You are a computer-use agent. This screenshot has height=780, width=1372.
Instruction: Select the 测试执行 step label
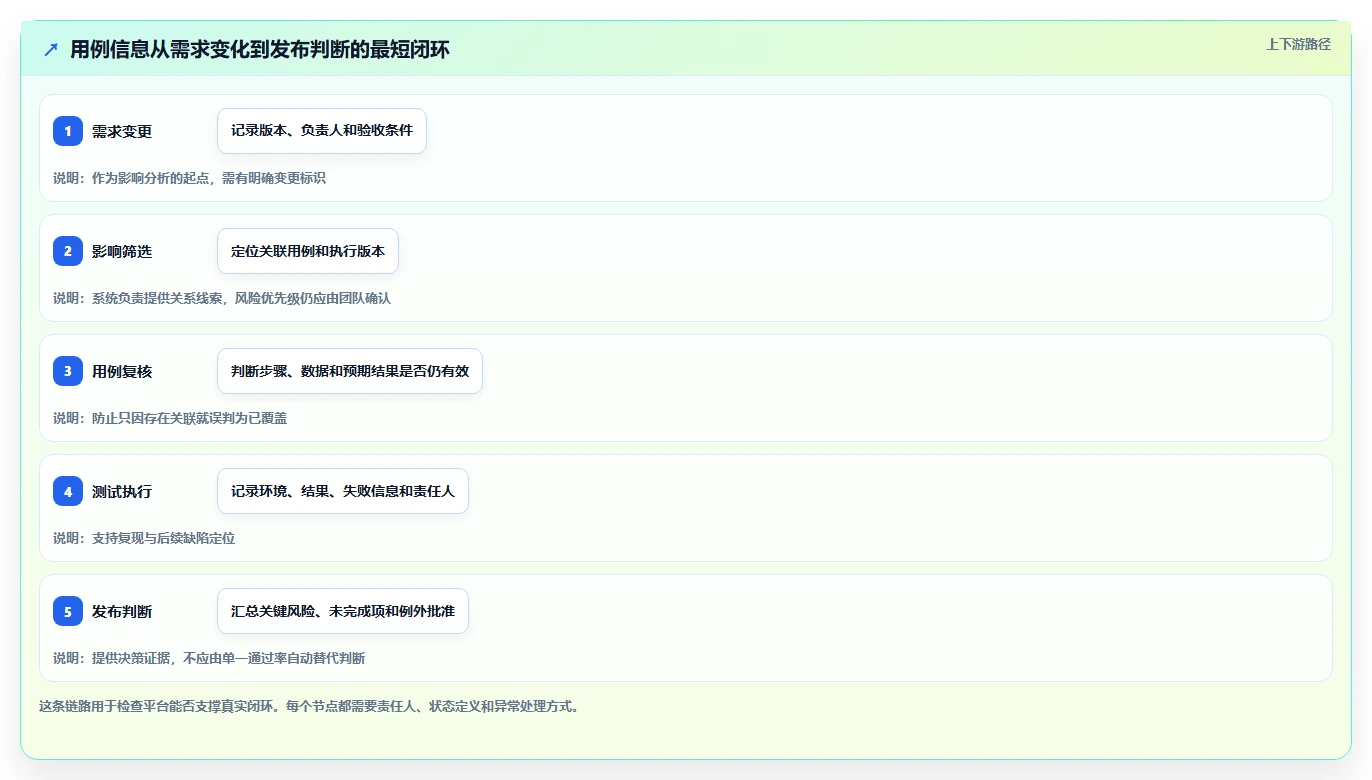[122, 491]
